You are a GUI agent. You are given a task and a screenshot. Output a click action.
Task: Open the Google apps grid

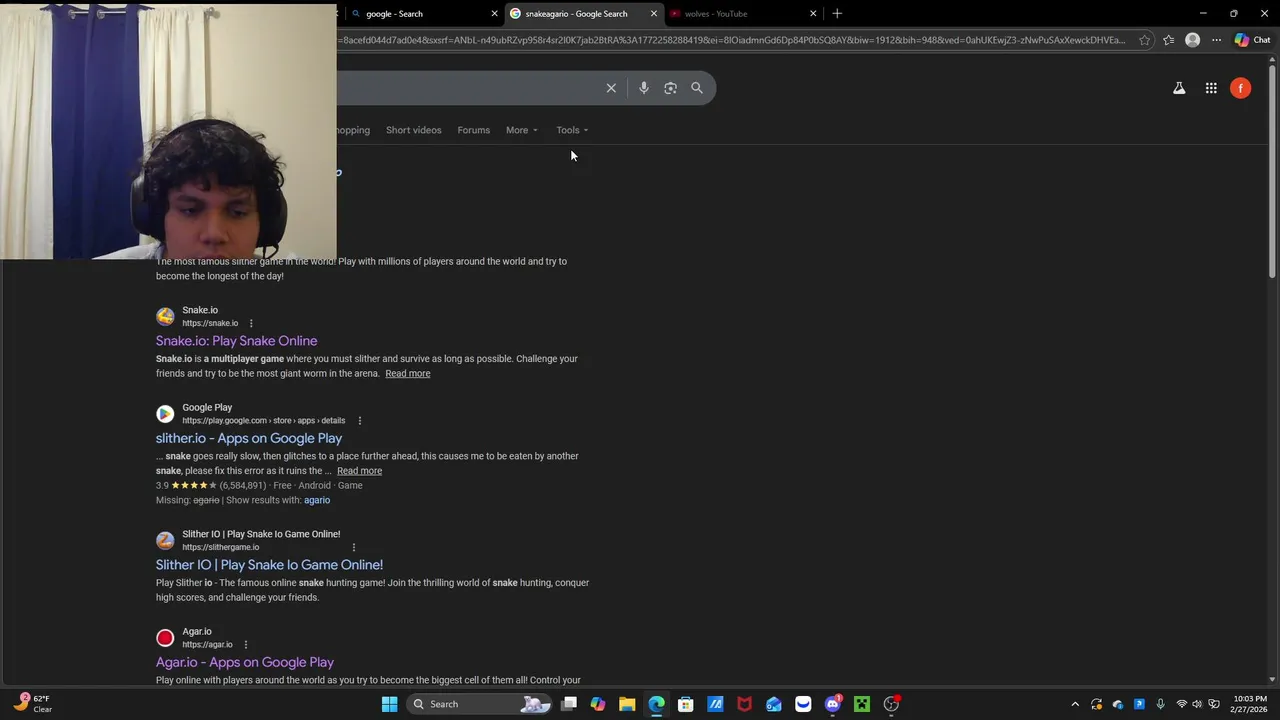[x=1211, y=88]
